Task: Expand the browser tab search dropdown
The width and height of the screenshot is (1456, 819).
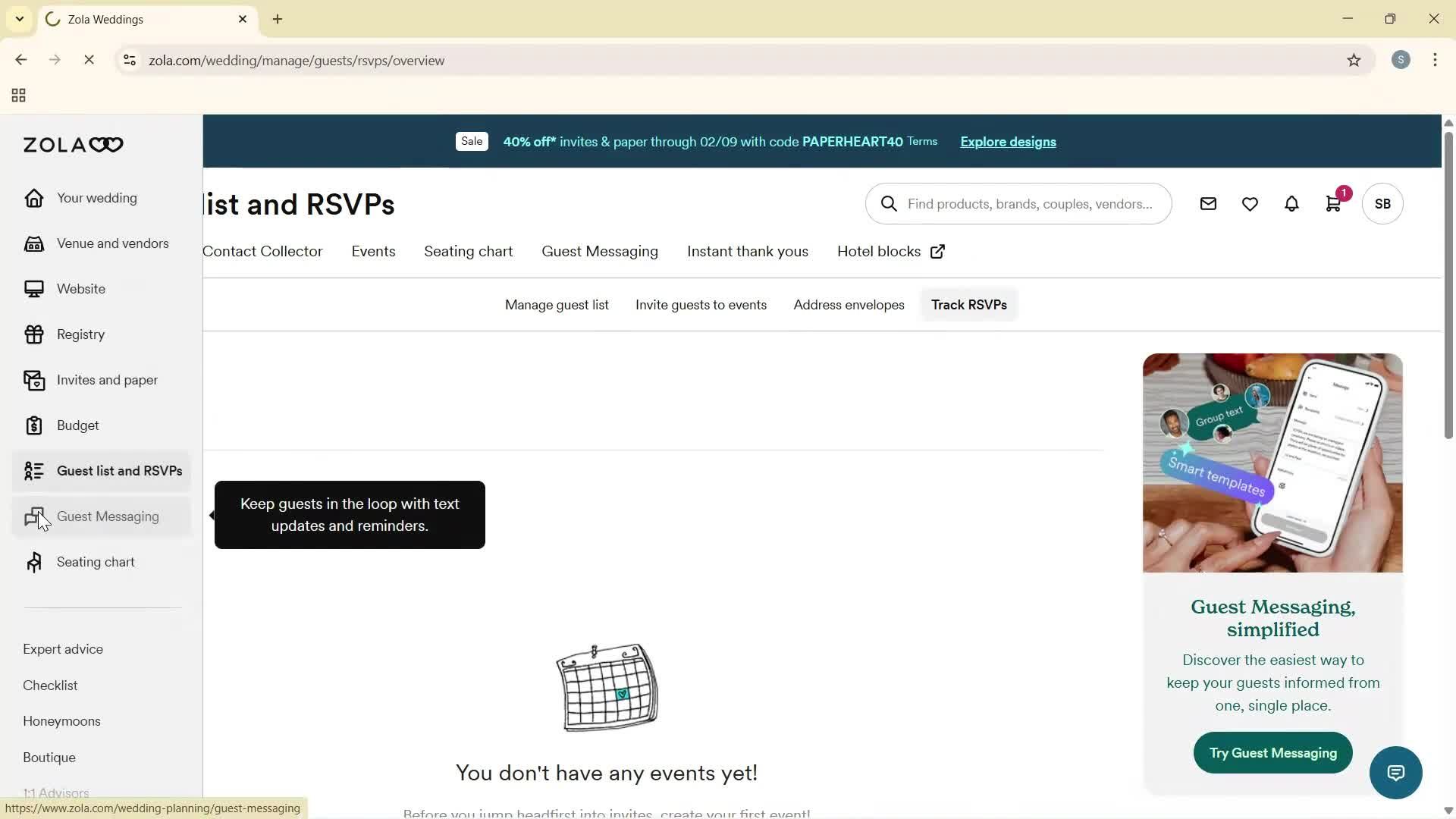Action: click(19, 19)
